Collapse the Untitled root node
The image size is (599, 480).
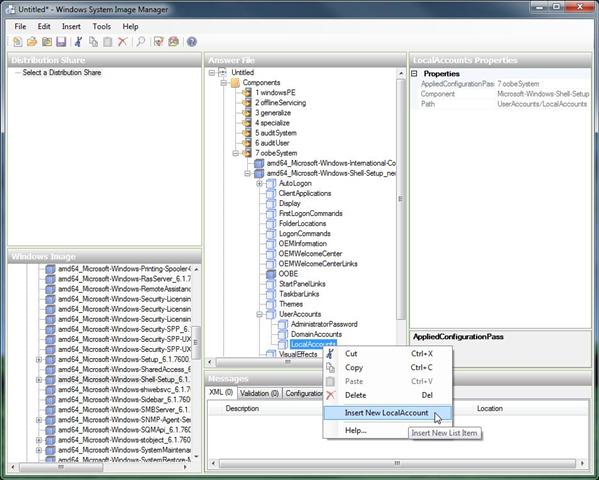pos(212,72)
